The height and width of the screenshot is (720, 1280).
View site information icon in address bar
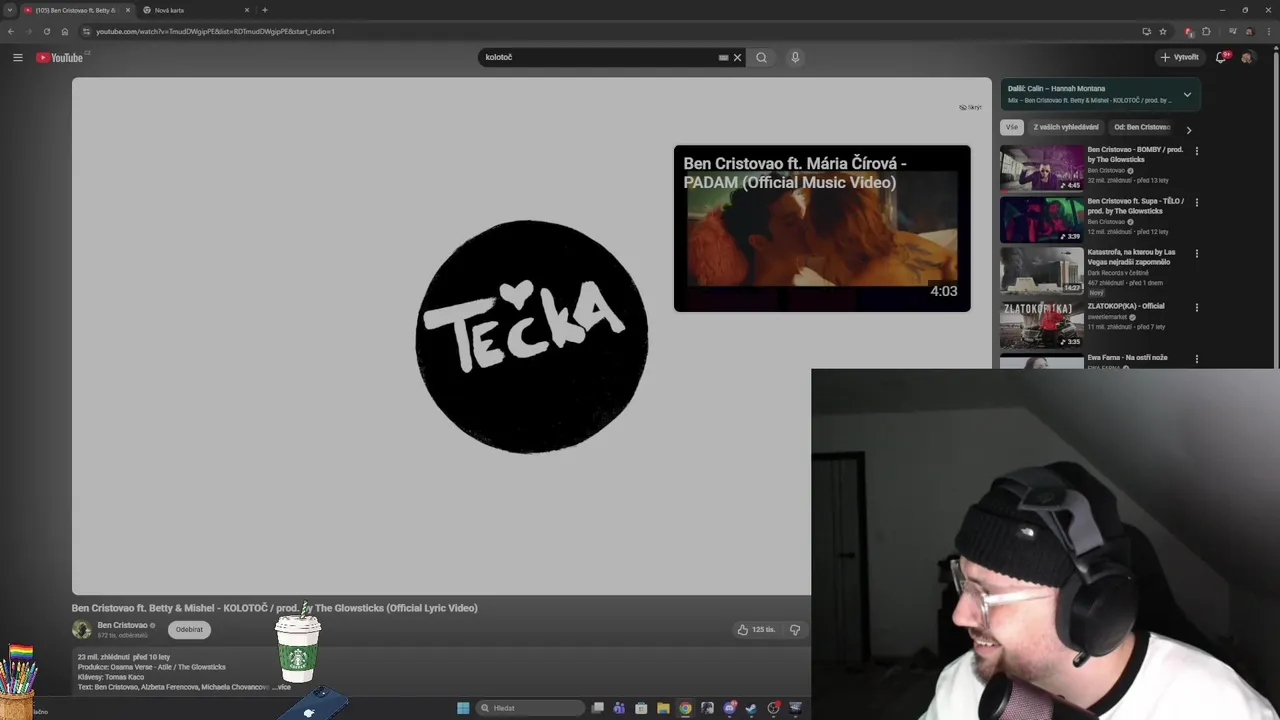87,31
